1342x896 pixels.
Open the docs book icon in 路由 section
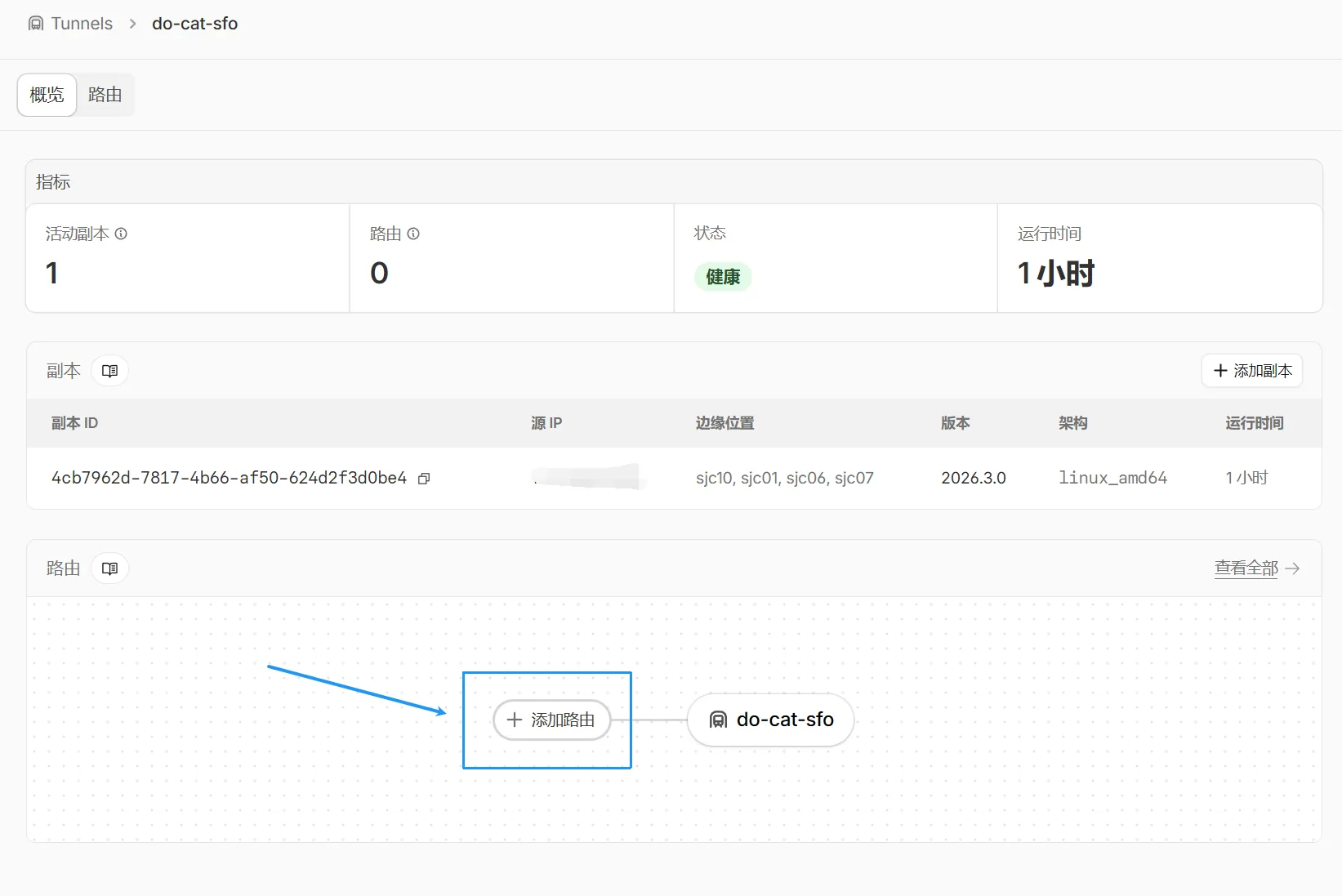(x=109, y=568)
